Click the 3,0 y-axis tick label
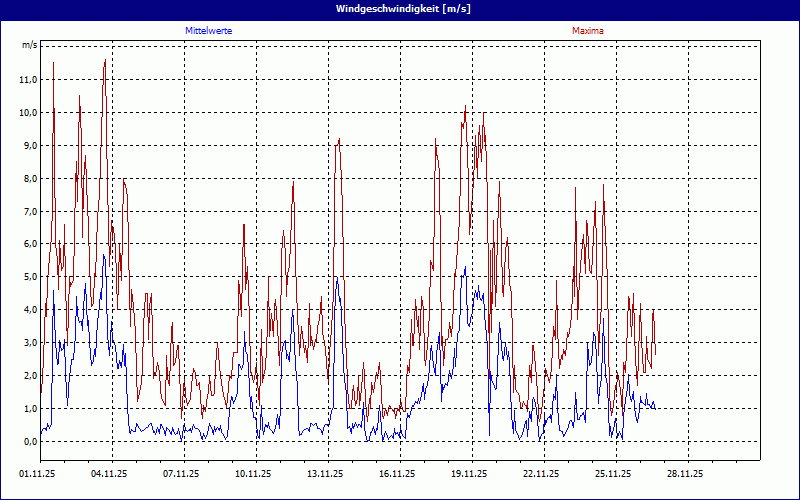Image resolution: width=800 pixels, height=500 pixels. point(29,343)
